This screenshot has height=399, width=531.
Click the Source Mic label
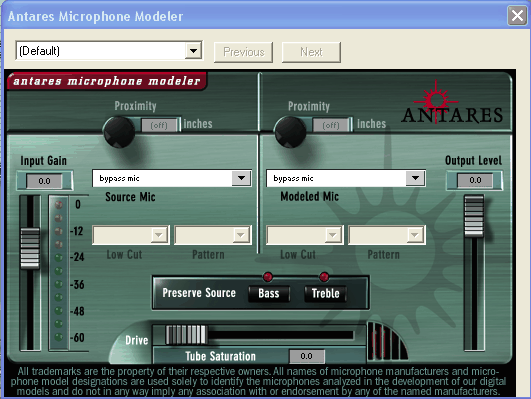pyautogui.click(x=130, y=197)
